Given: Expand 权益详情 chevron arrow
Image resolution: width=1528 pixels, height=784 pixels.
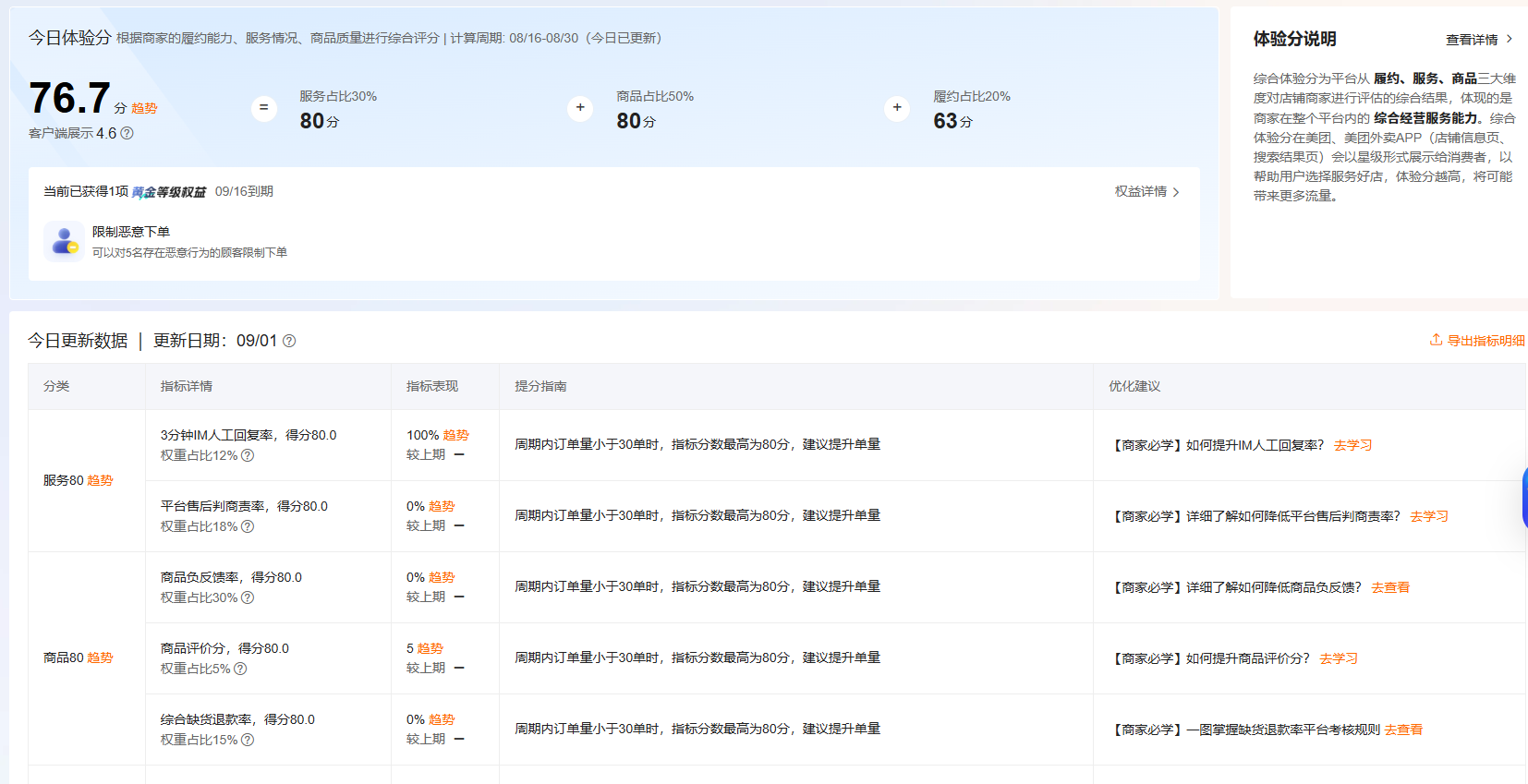Looking at the screenshot, I should 1176,192.
